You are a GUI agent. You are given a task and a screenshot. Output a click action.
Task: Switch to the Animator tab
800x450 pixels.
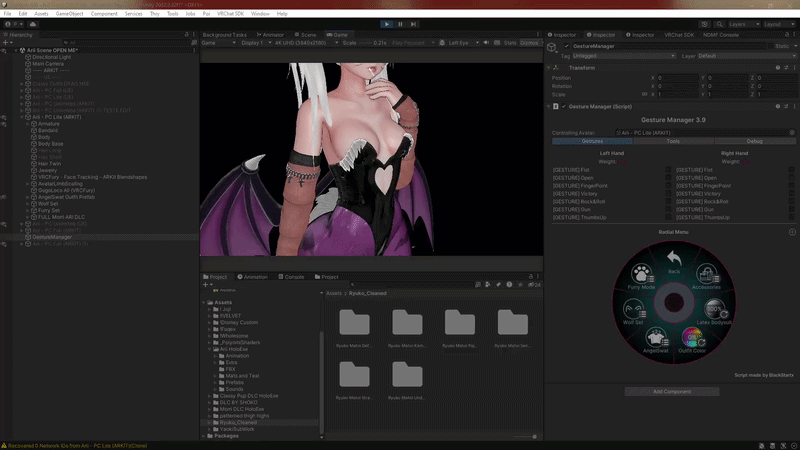270,35
